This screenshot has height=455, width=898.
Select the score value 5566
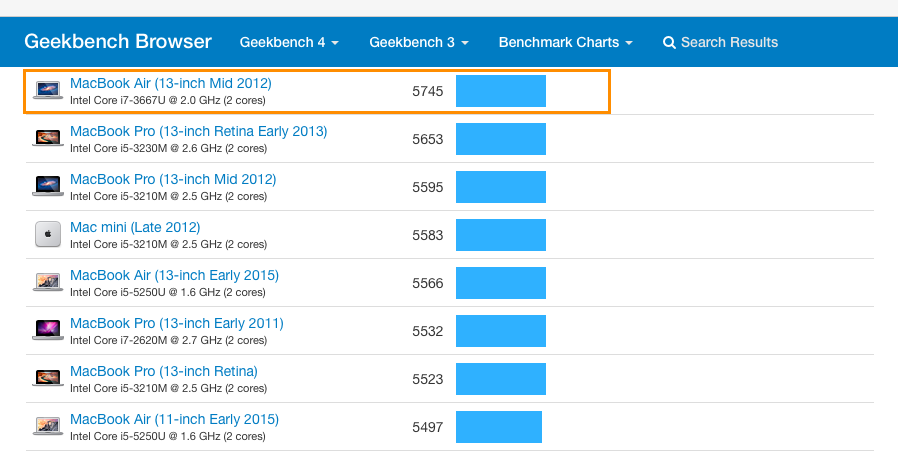coord(428,283)
